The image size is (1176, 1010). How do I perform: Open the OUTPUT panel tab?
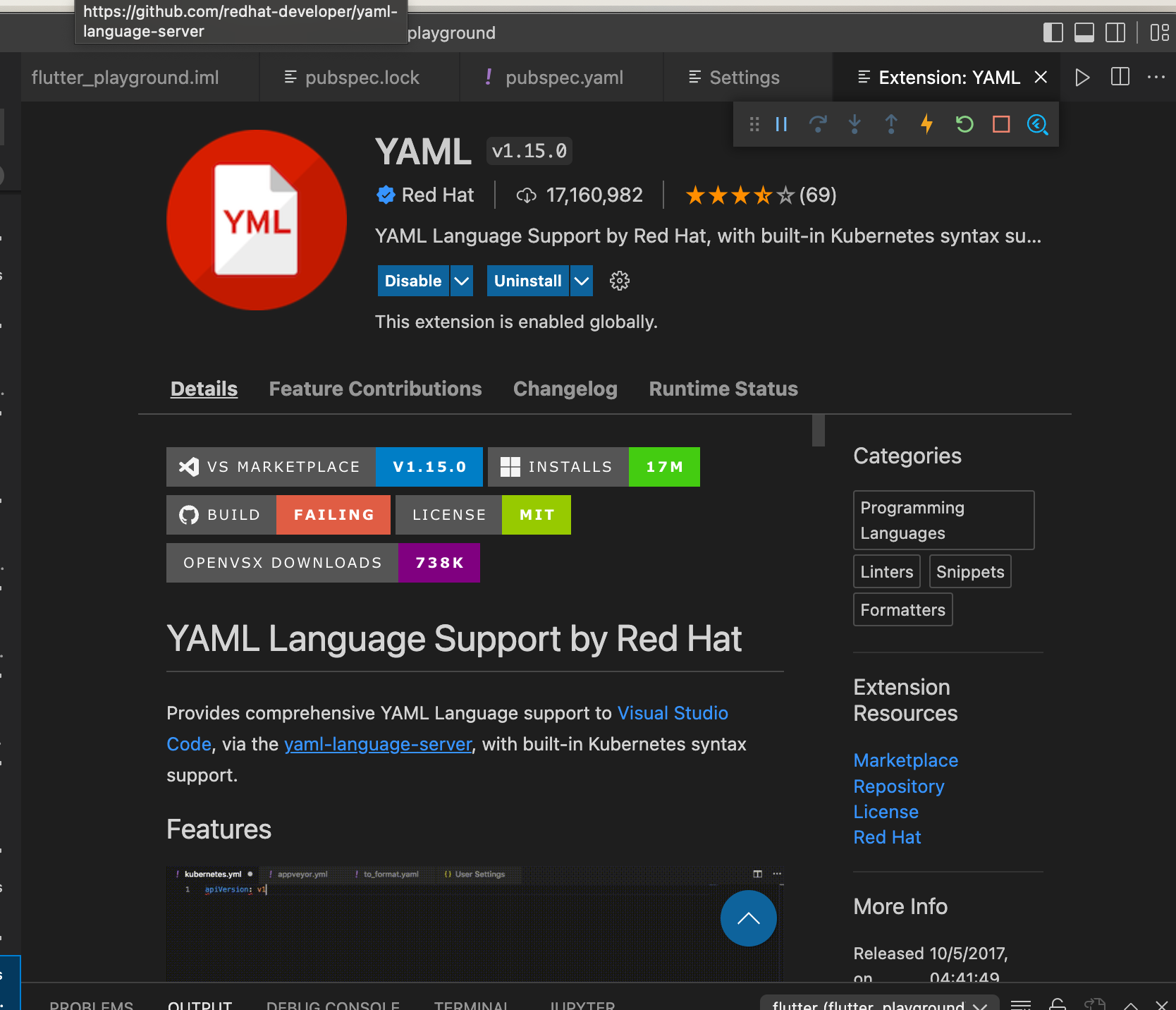(200, 1005)
